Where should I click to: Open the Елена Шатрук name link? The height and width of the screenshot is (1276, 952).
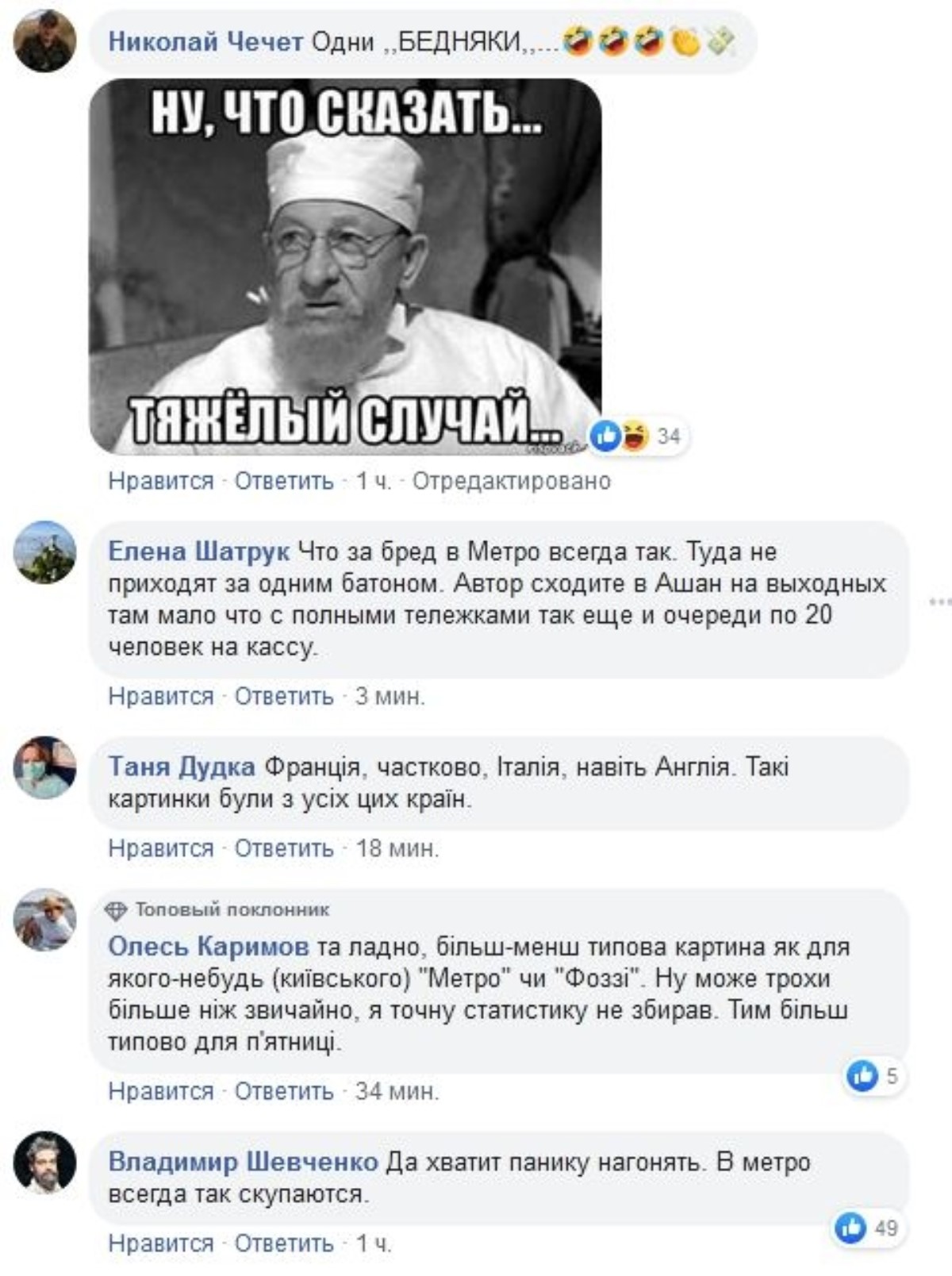(198, 552)
